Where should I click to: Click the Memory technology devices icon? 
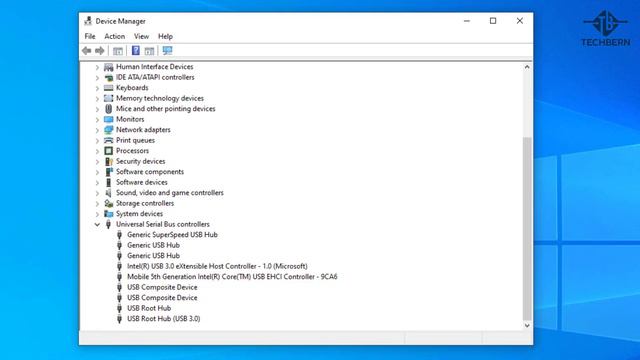pos(109,98)
